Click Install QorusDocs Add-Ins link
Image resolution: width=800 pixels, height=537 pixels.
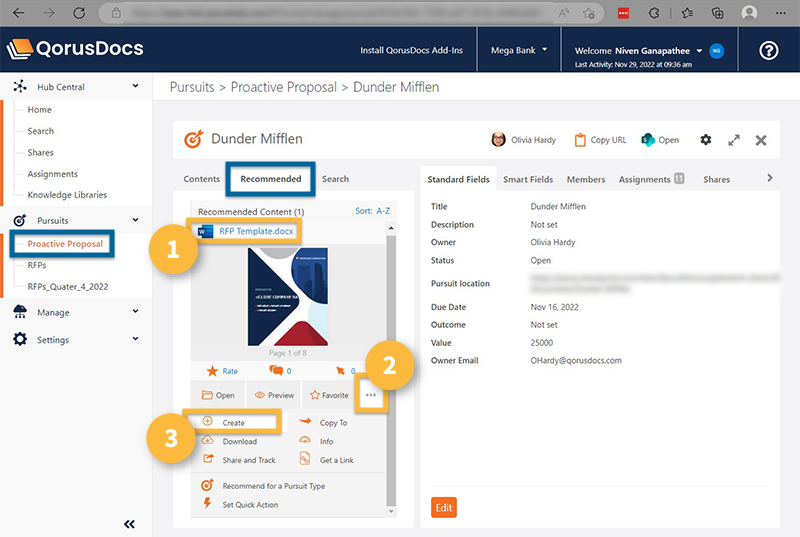(411, 50)
